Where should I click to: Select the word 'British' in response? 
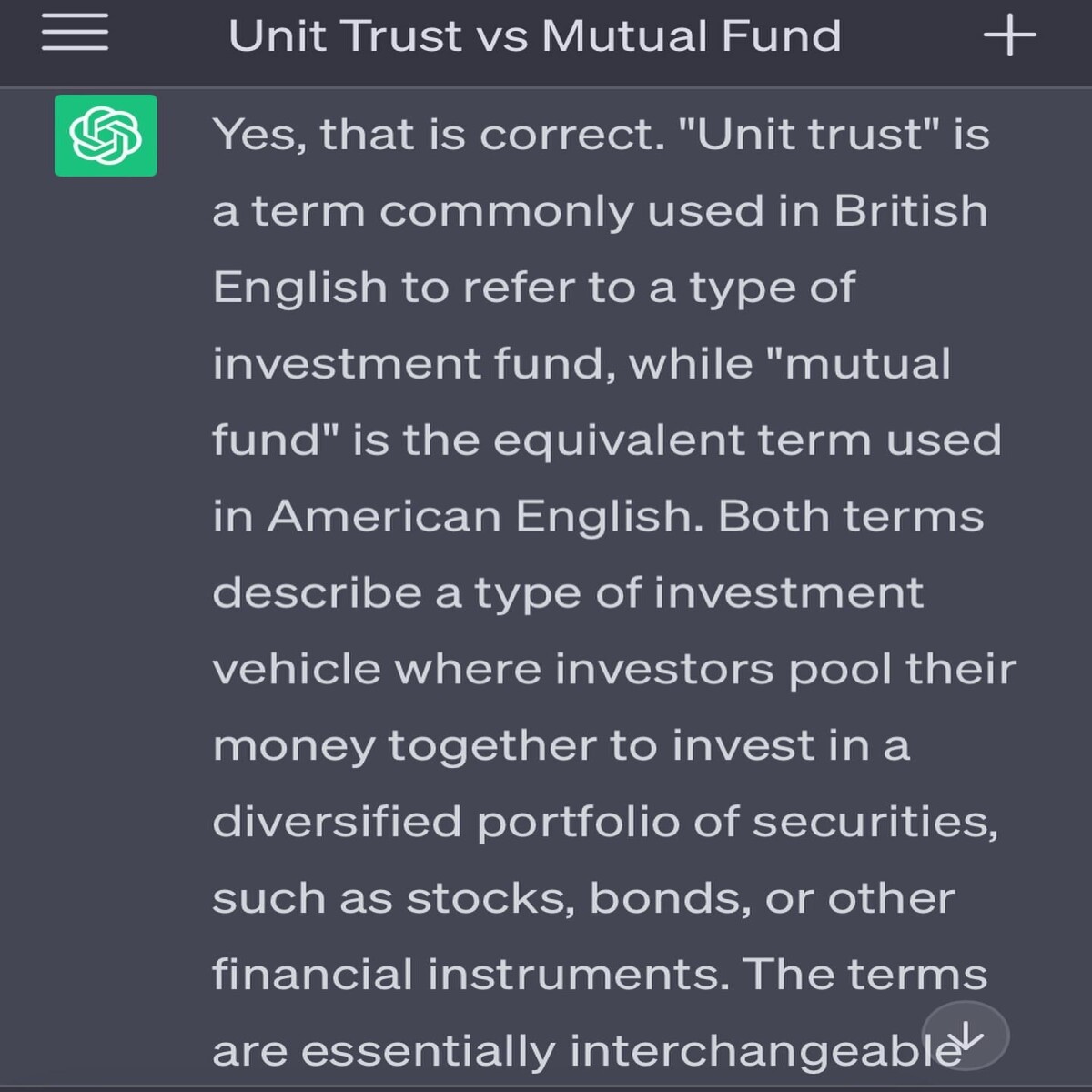point(910,210)
